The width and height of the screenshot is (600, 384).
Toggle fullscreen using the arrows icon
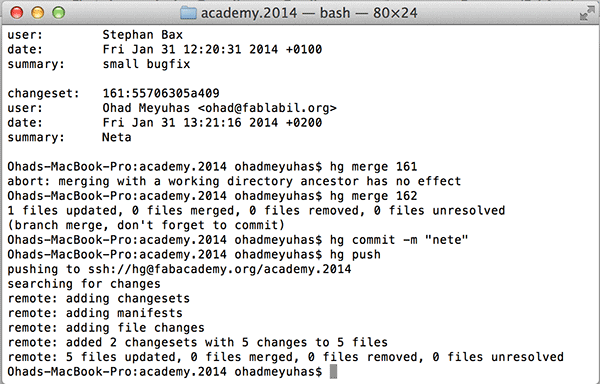pos(587,13)
